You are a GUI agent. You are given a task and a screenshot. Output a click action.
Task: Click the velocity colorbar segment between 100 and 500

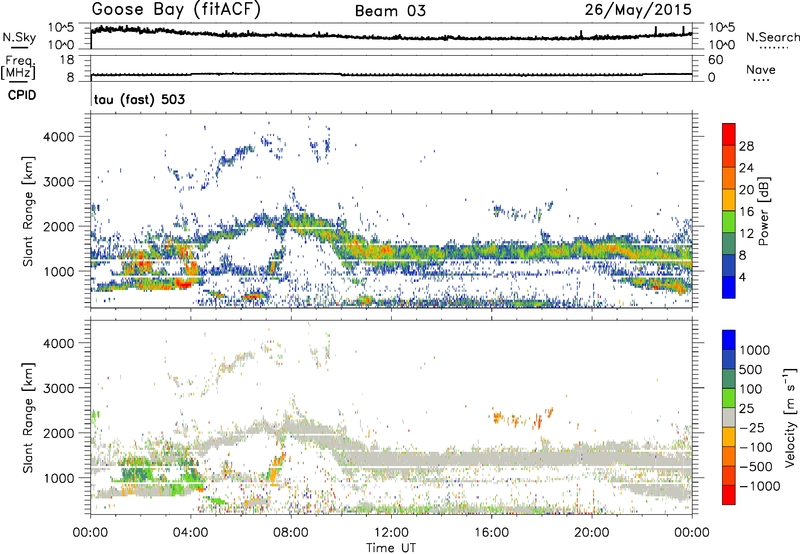[x=729, y=379]
